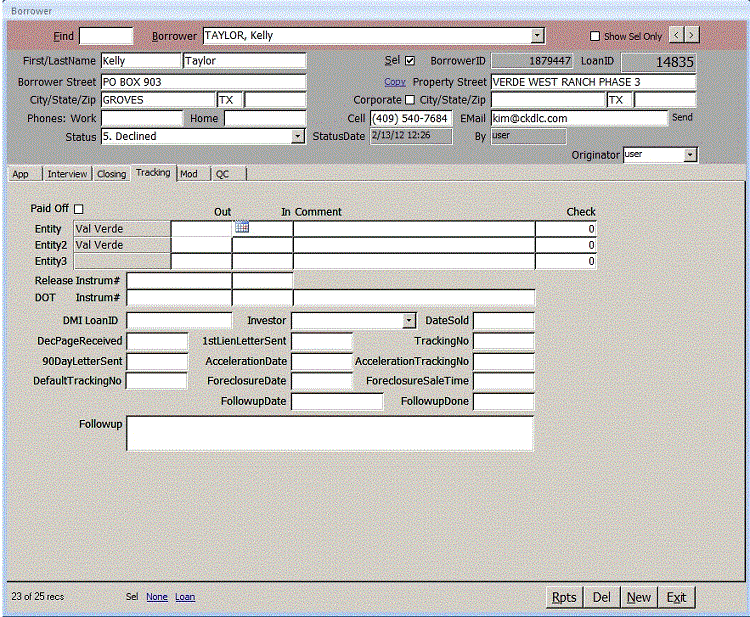Open the Investor dropdown
750x617 pixels.
coord(409,321)
